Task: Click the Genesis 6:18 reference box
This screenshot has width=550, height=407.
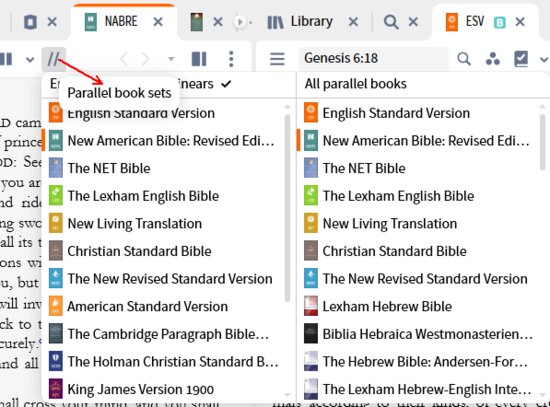Action: [x=374, y=58]
